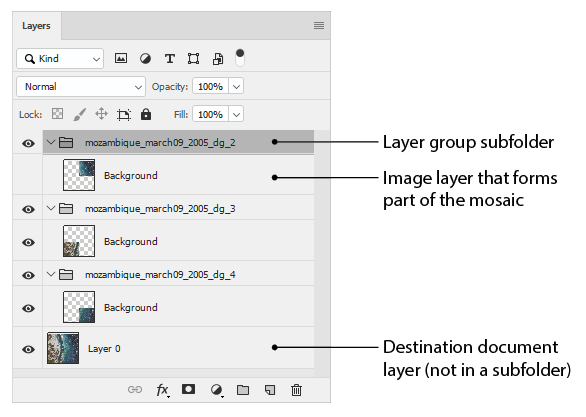Filter for type layers icon
Image resolution: width=586 pixels, height=417 pixels.
[x=170, y=59]
